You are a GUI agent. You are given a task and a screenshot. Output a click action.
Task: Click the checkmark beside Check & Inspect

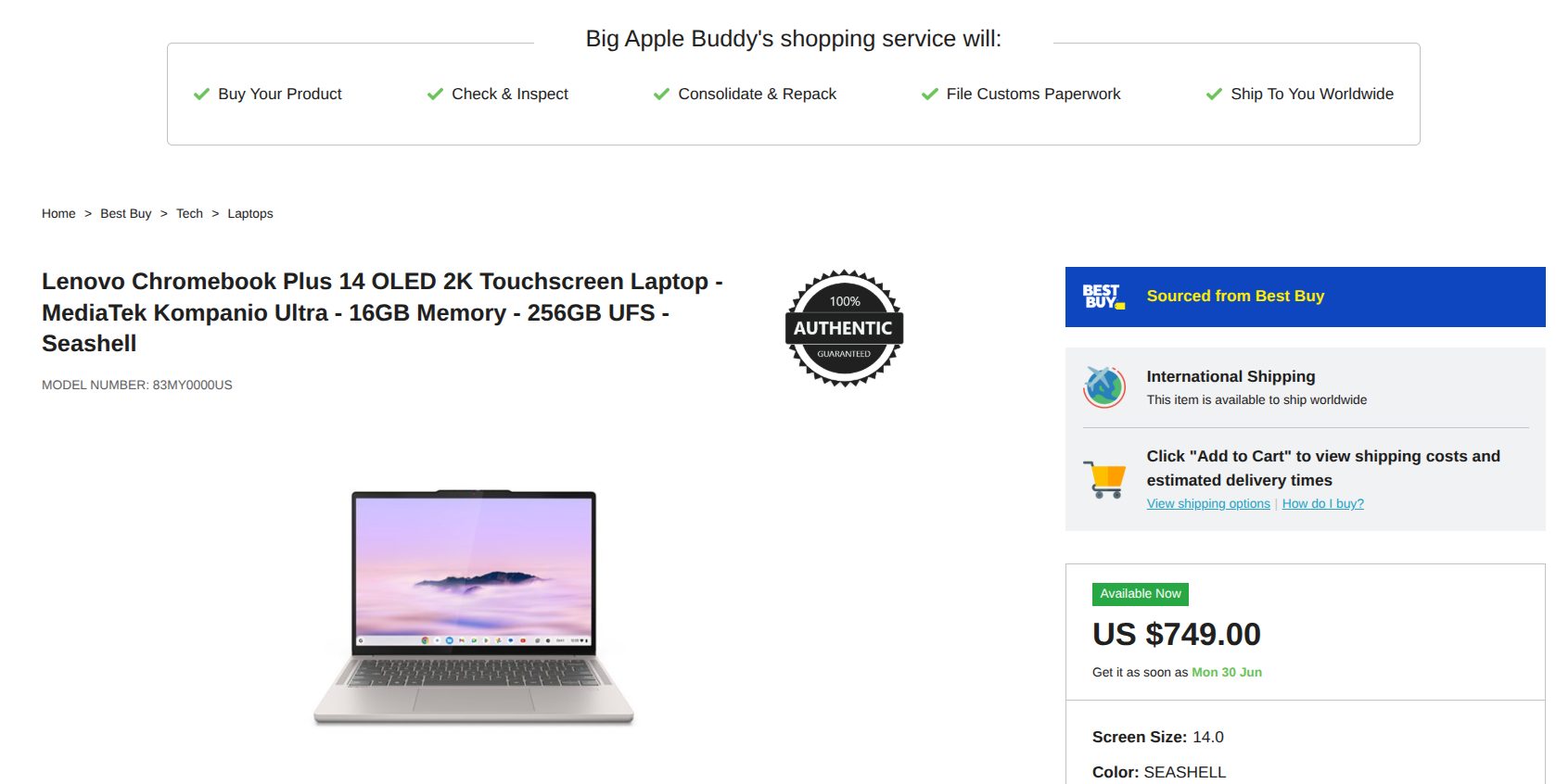click(x=435, y=95)
